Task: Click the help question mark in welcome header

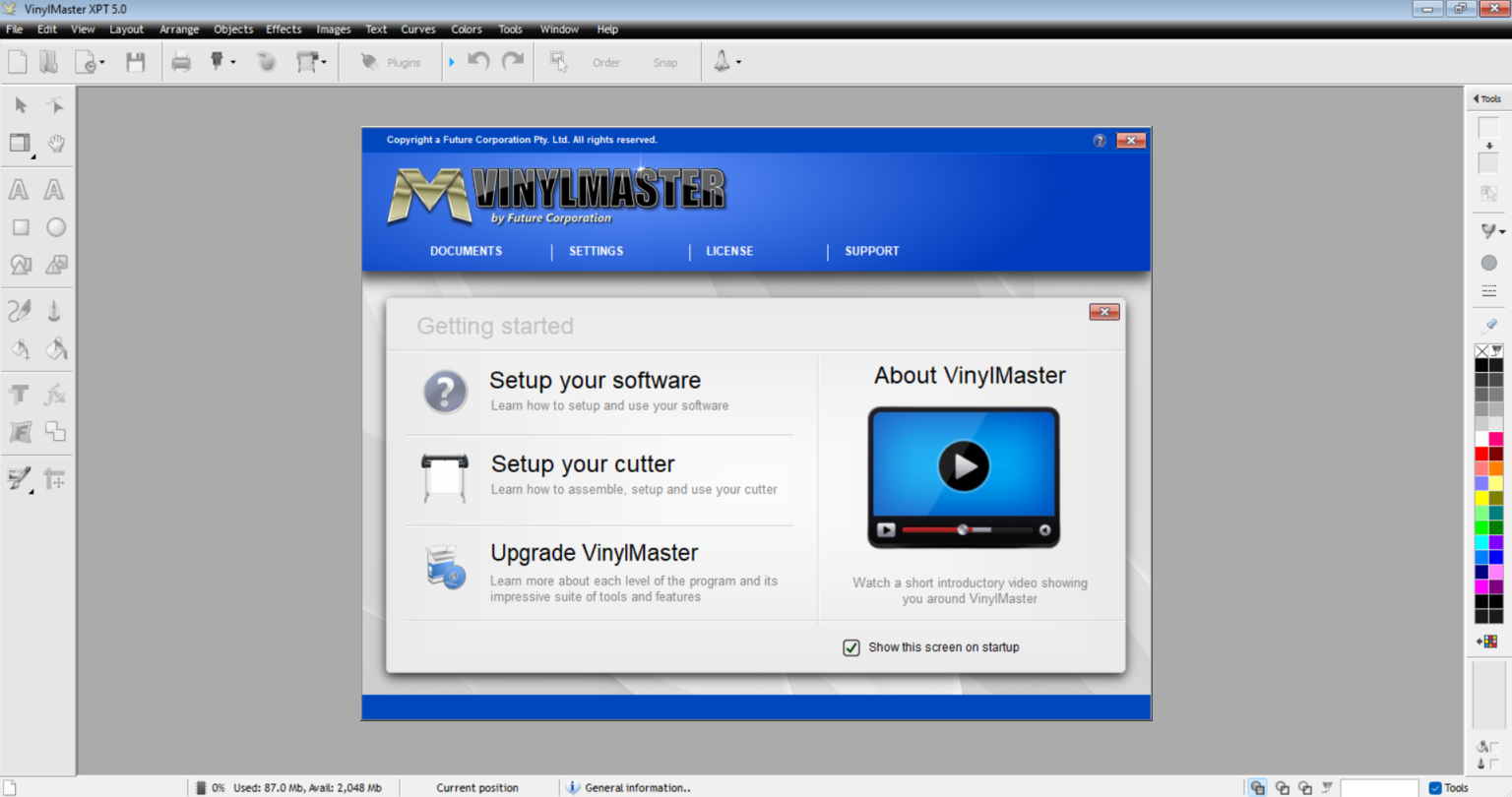Action: [x=1100, y=140]
